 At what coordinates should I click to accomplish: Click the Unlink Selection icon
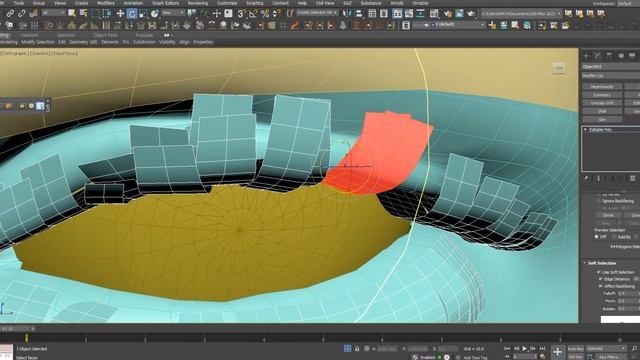[x=22, y=13]
